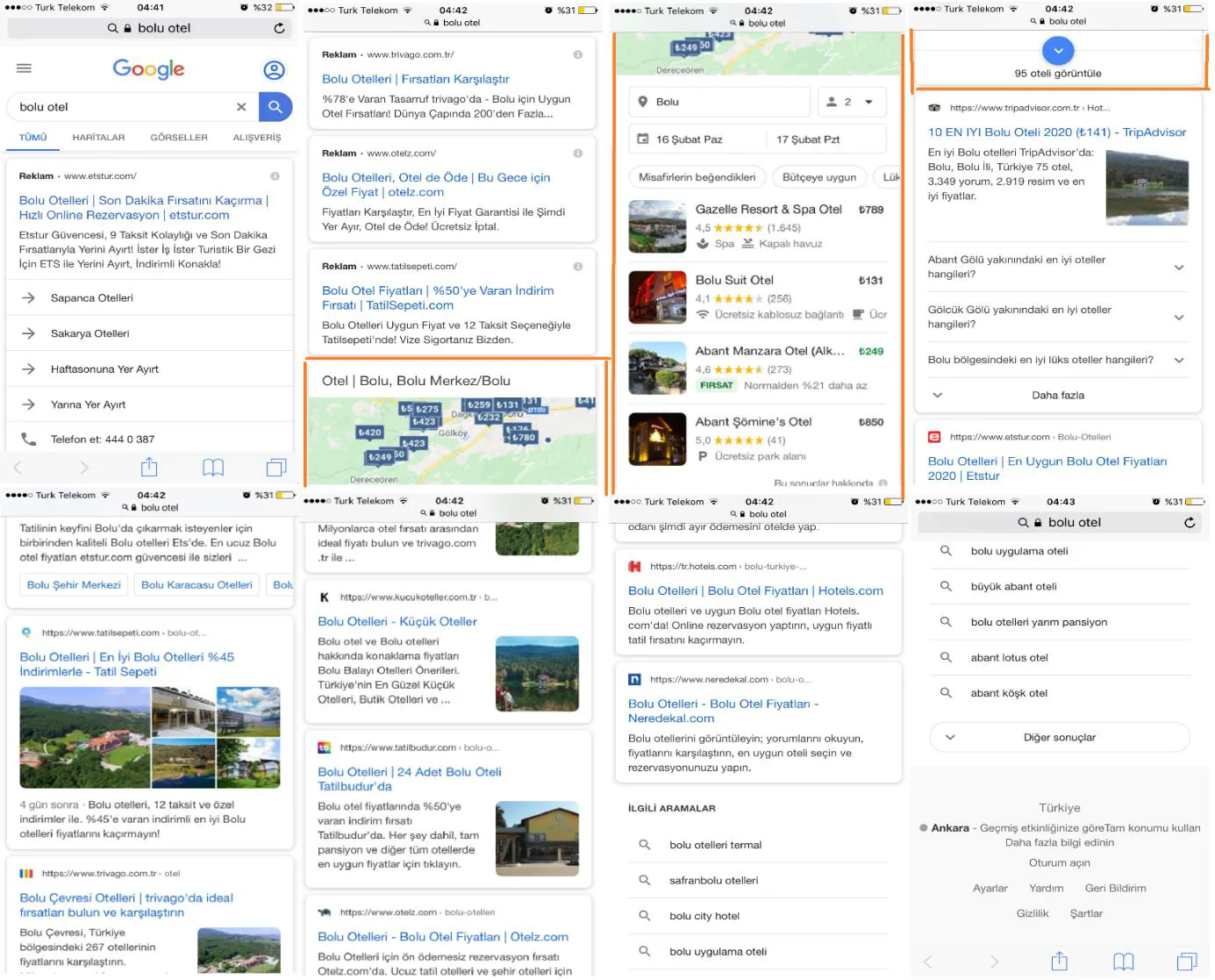Tap the search icon beside bolu otelleri termal
Screen dimensions: 1215x980
coord(644,845)
